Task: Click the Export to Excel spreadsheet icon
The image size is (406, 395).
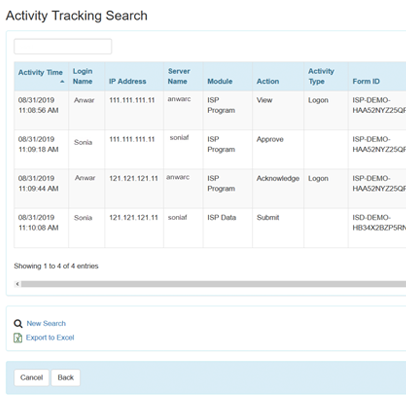Action: point(18,338)
